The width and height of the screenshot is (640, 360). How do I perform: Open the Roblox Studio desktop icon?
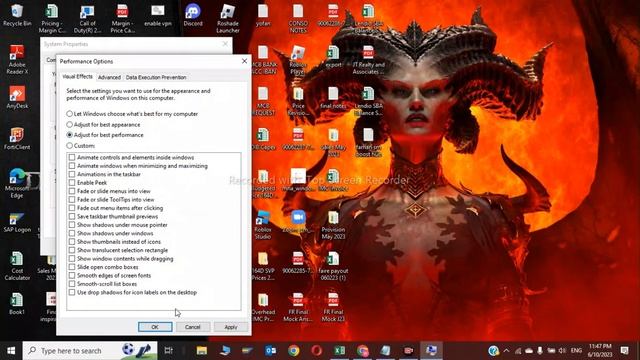tap(263, 225)
